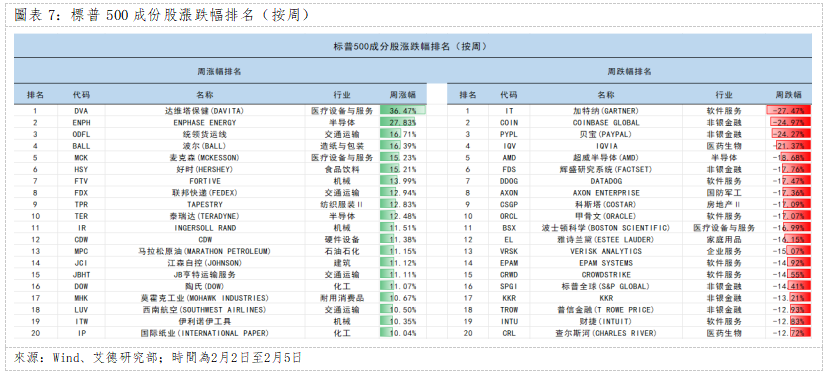Screen dimensions: 834x377
Task: Click the PYPL ticker code
Action: pos(509,135)
